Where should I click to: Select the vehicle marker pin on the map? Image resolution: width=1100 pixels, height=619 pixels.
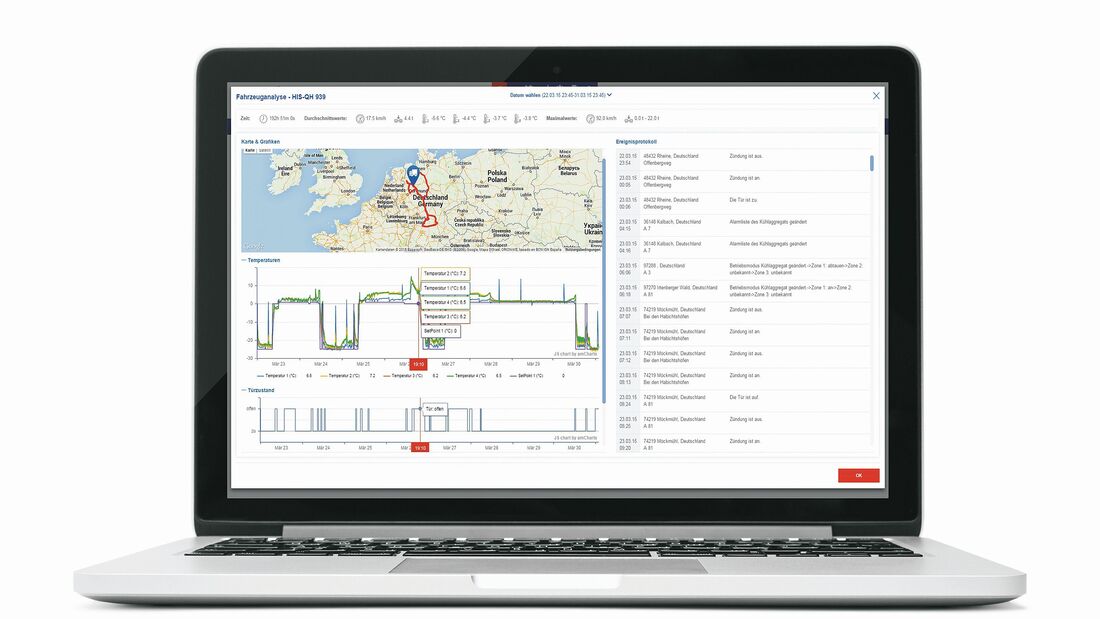[413, 174]
